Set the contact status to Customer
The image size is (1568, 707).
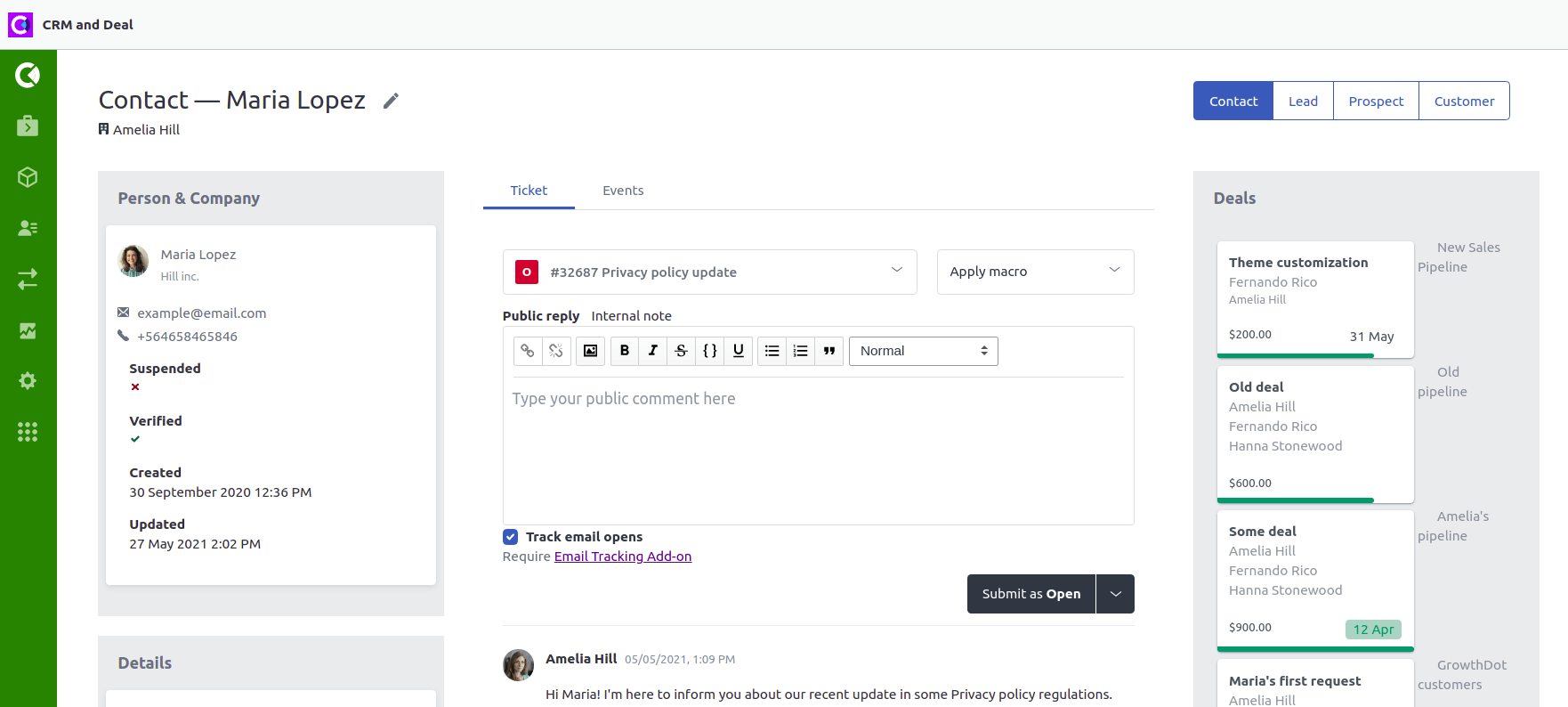tap(1464, 102)
